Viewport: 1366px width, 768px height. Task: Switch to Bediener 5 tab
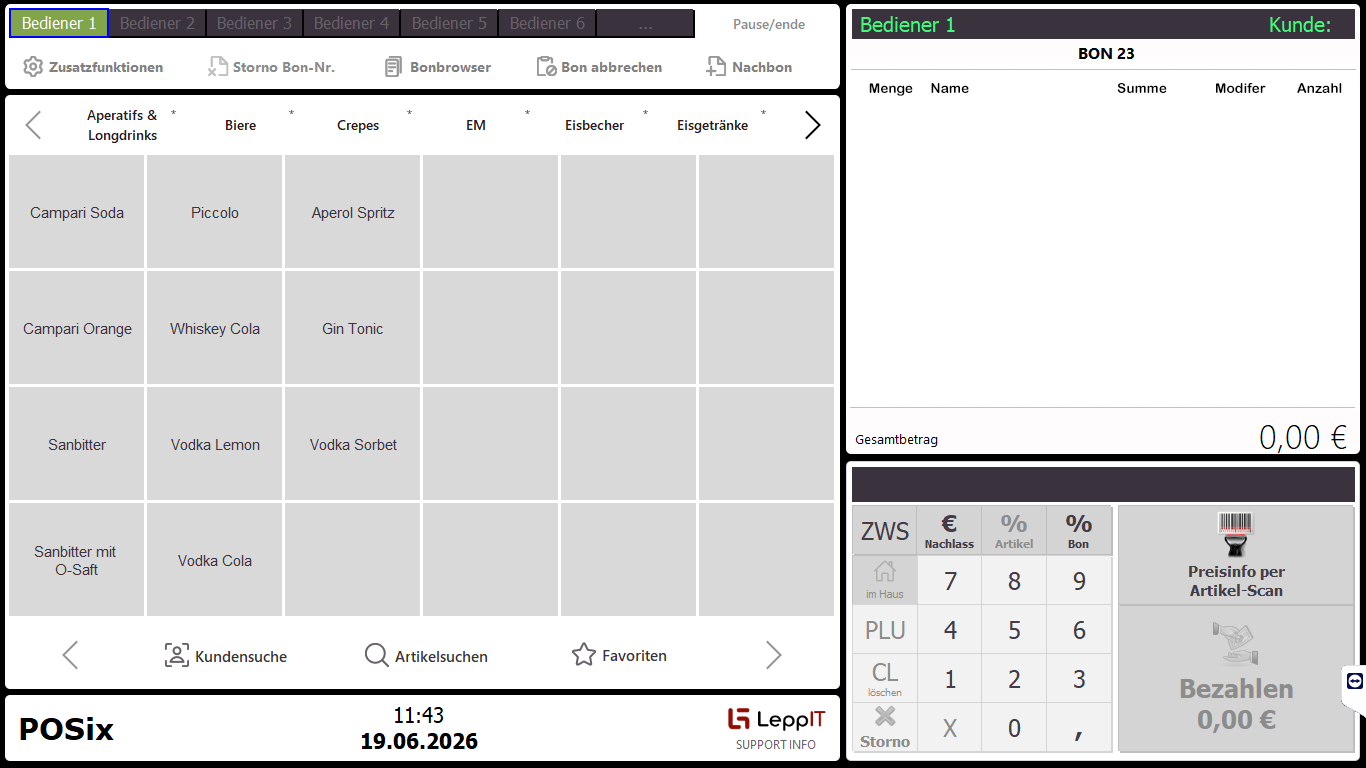pos(449,23)
